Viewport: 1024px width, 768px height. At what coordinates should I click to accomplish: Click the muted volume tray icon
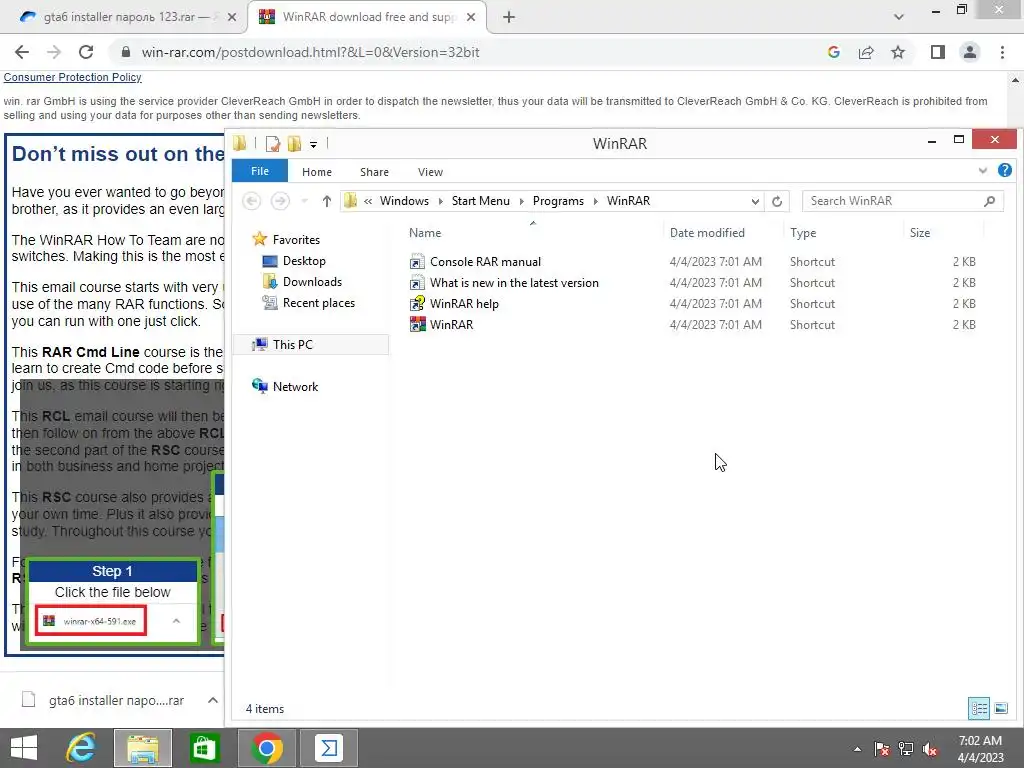930,749
